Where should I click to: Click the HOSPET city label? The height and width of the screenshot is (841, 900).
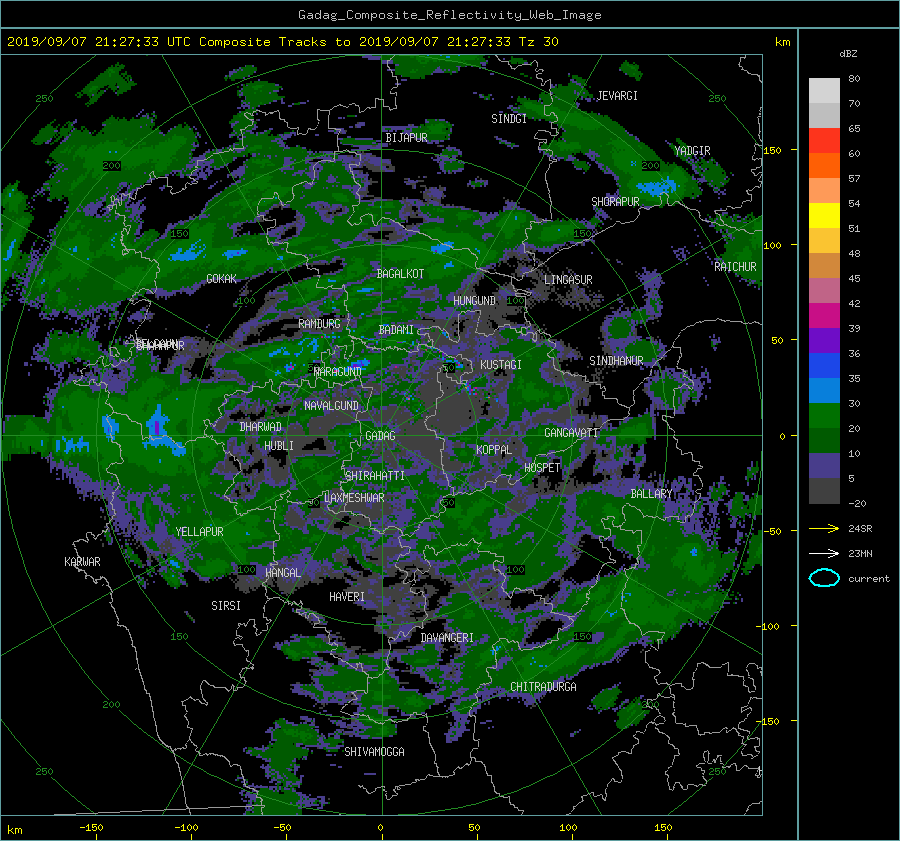(542, 468)
